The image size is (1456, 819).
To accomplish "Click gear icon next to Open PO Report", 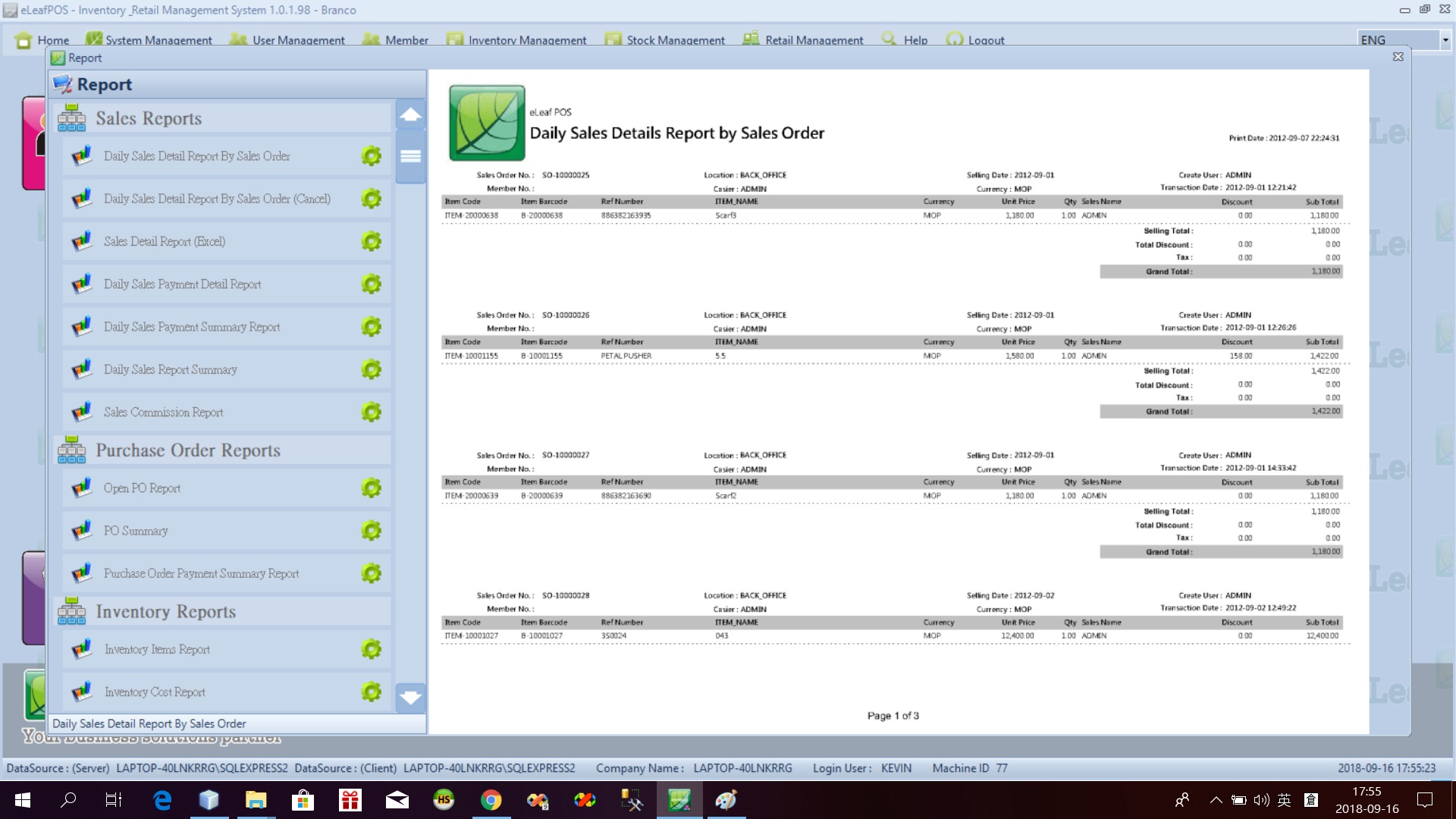I will (x=371, y=488).
